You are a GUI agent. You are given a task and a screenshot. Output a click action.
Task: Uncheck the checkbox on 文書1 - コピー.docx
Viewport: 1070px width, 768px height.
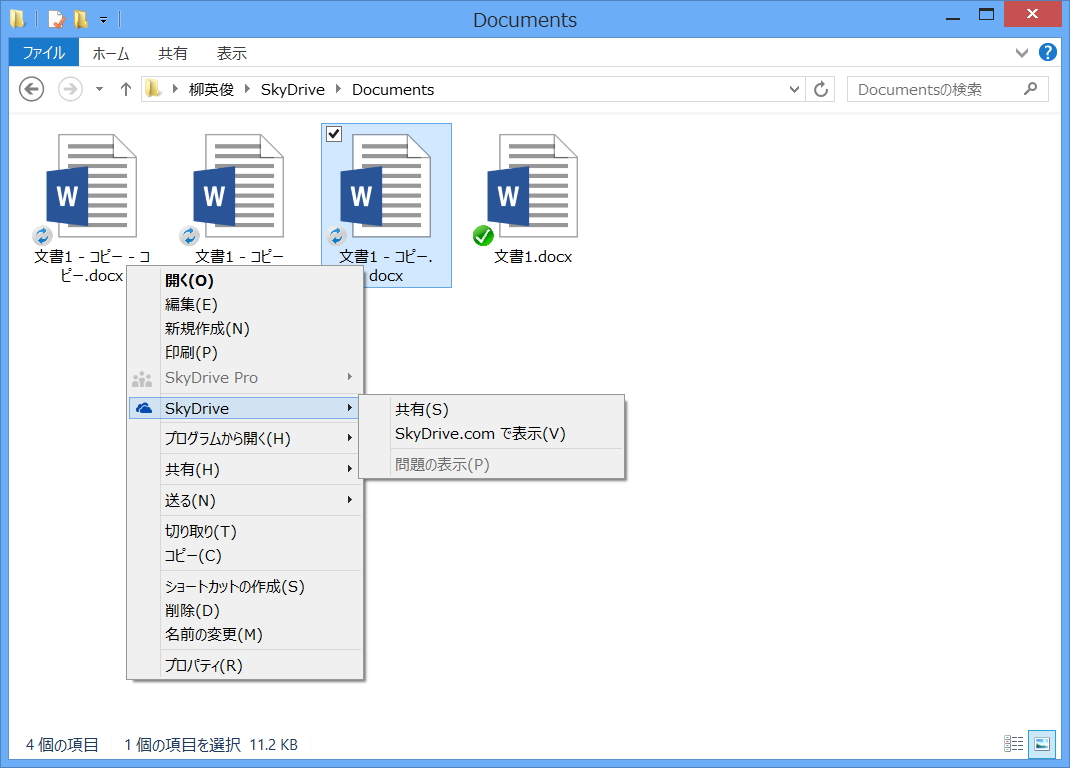click(333, 133)
